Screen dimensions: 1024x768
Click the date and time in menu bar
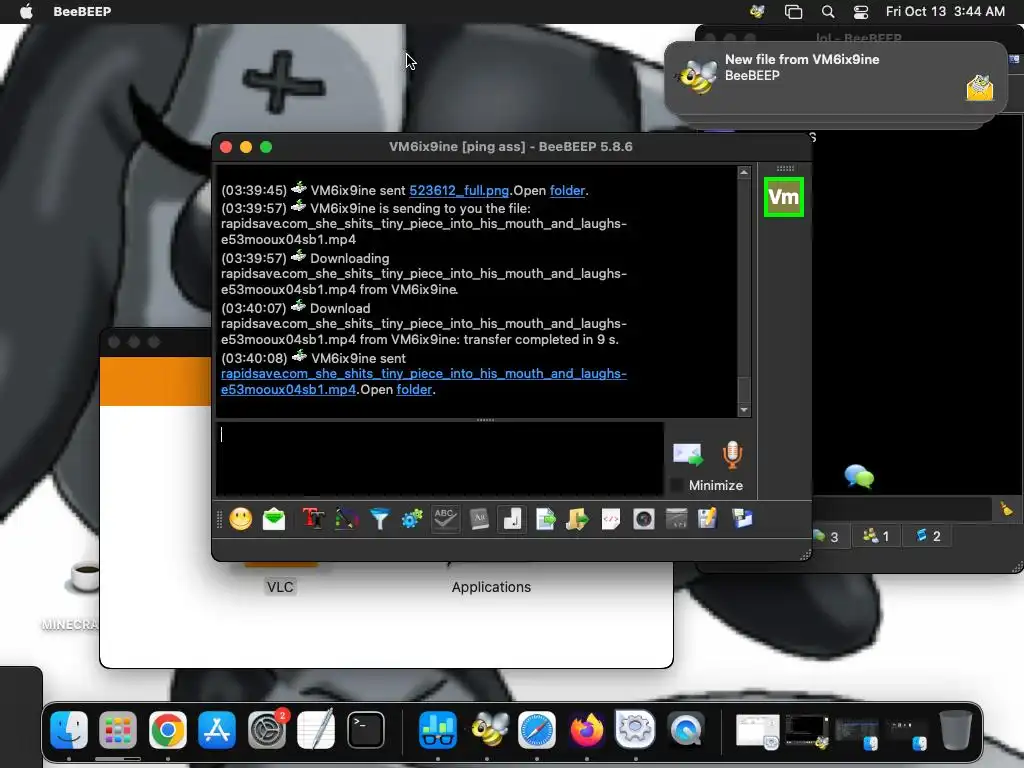click(x=945, y=12)
